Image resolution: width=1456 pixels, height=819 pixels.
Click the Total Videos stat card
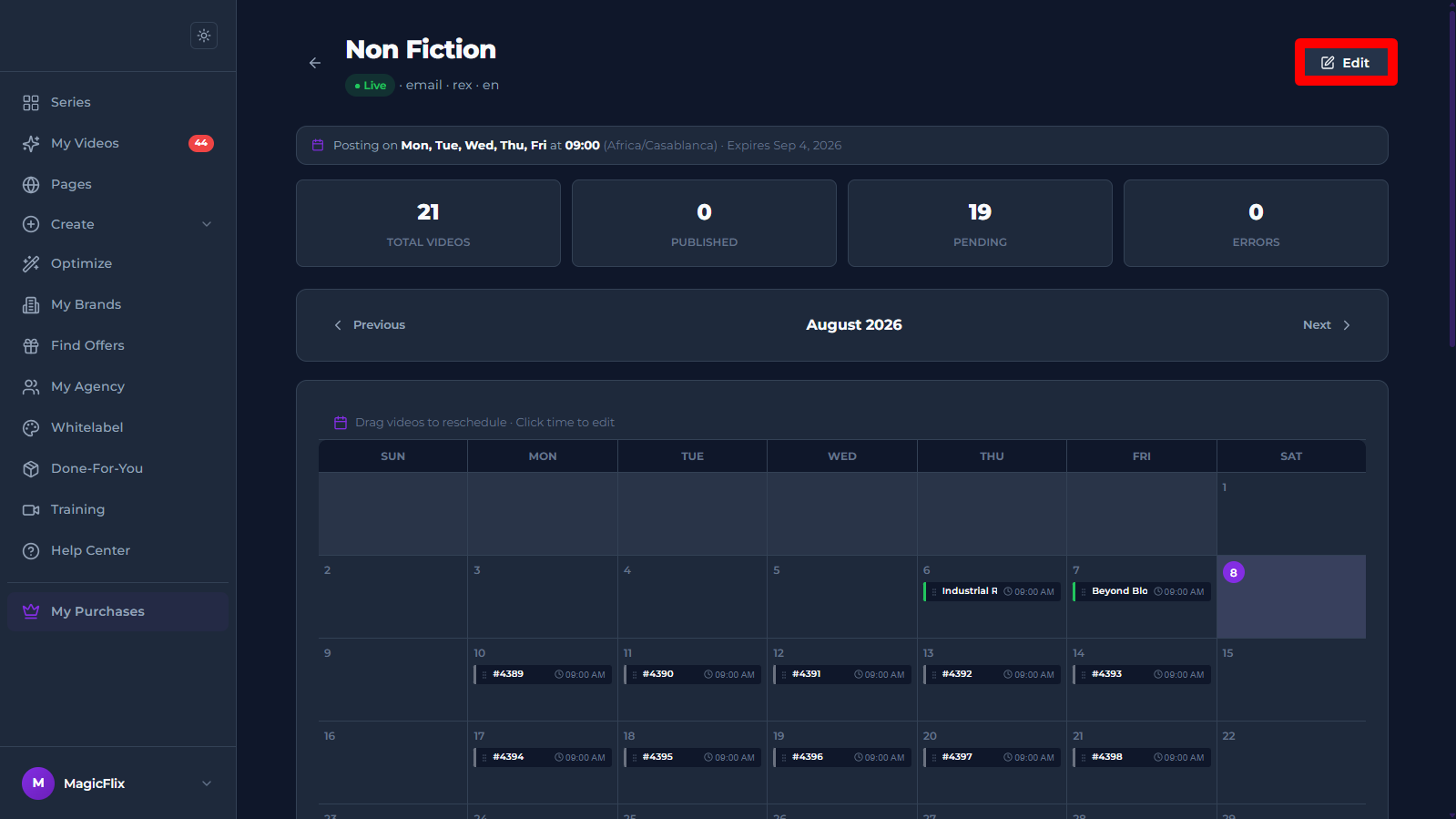coord(428,223)
